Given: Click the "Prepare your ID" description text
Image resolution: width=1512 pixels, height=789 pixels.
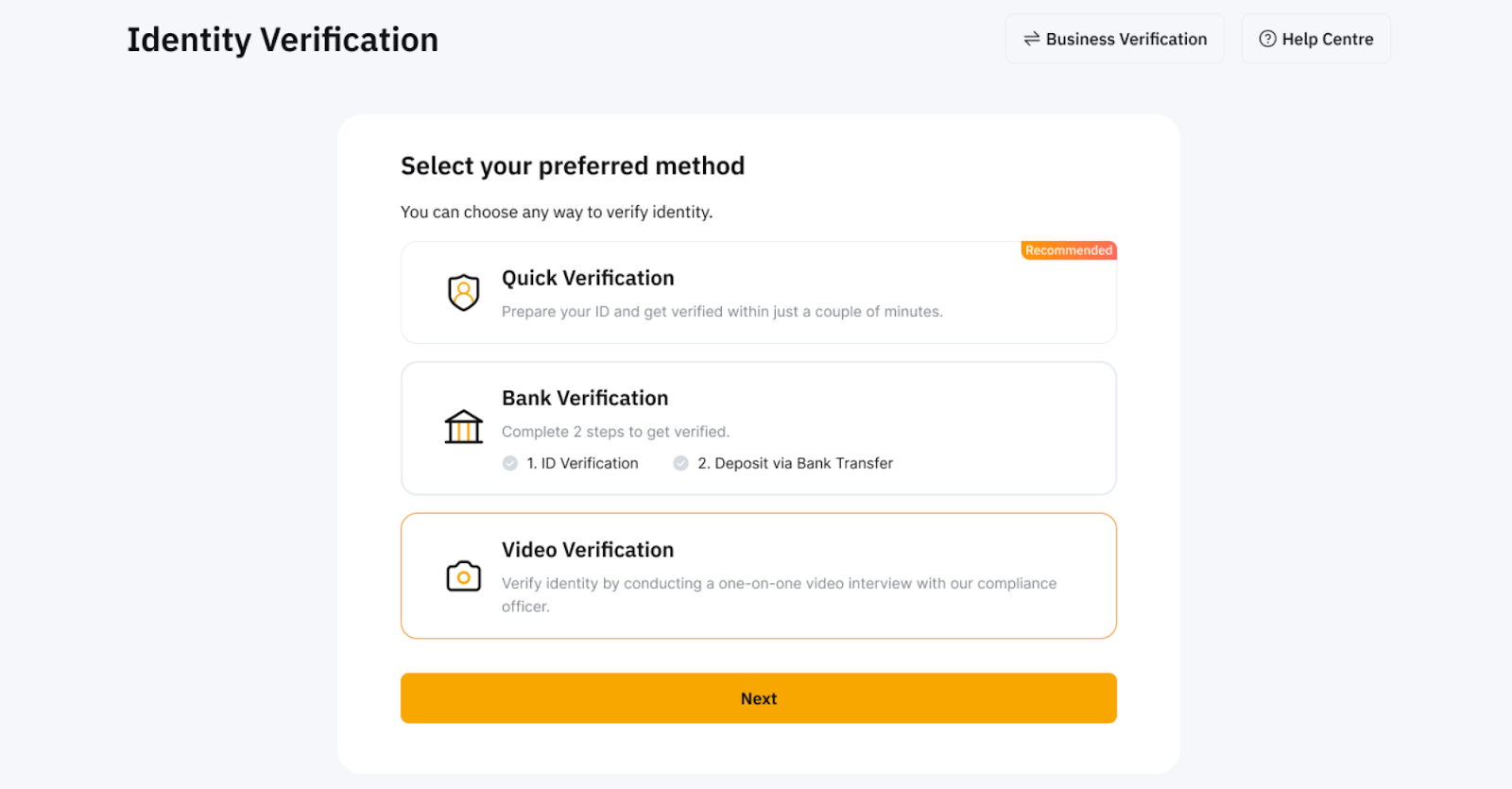Looking at the screenshot, I should coord(722,312).
